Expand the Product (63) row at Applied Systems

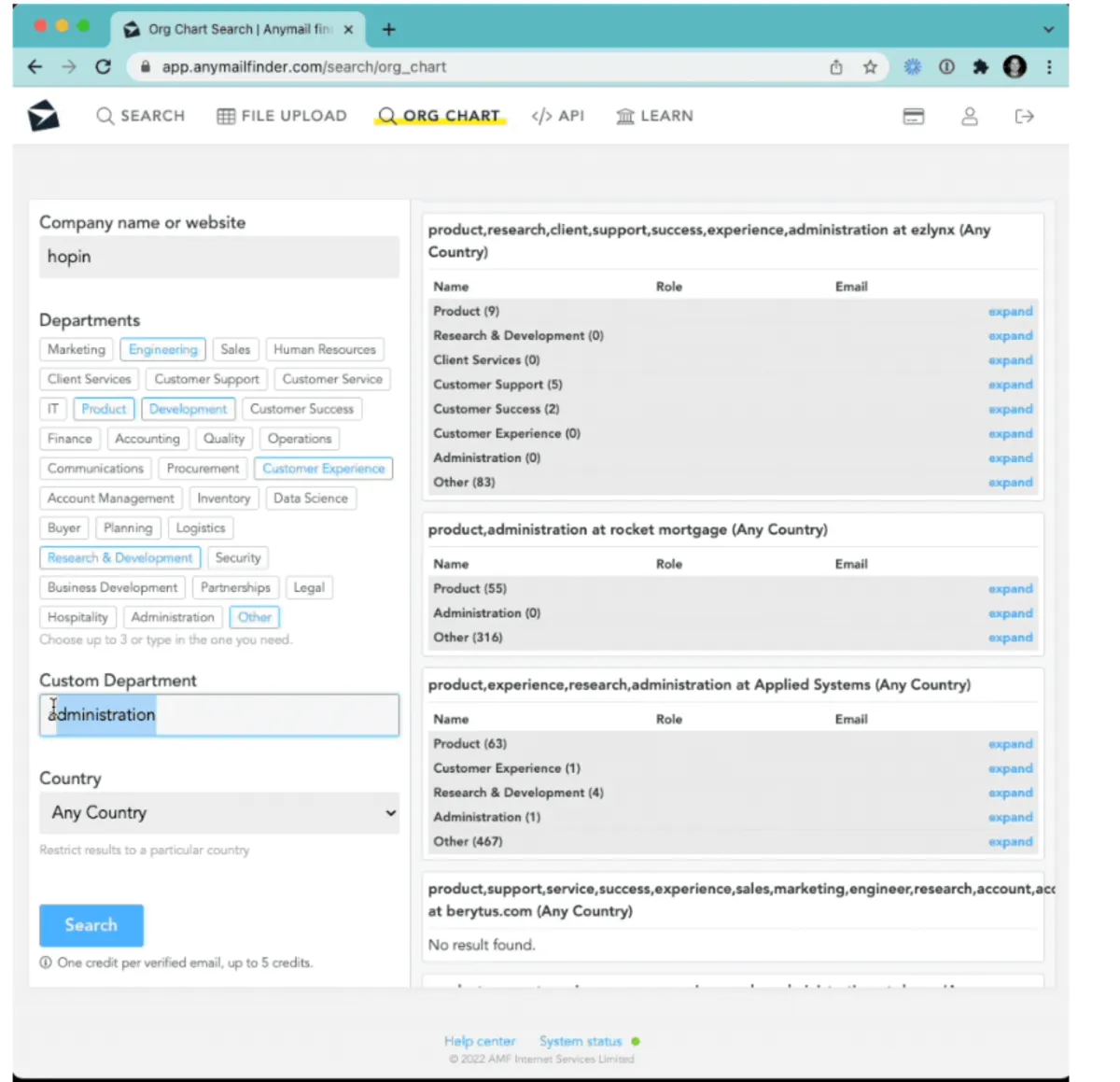tap(1011, 744)
